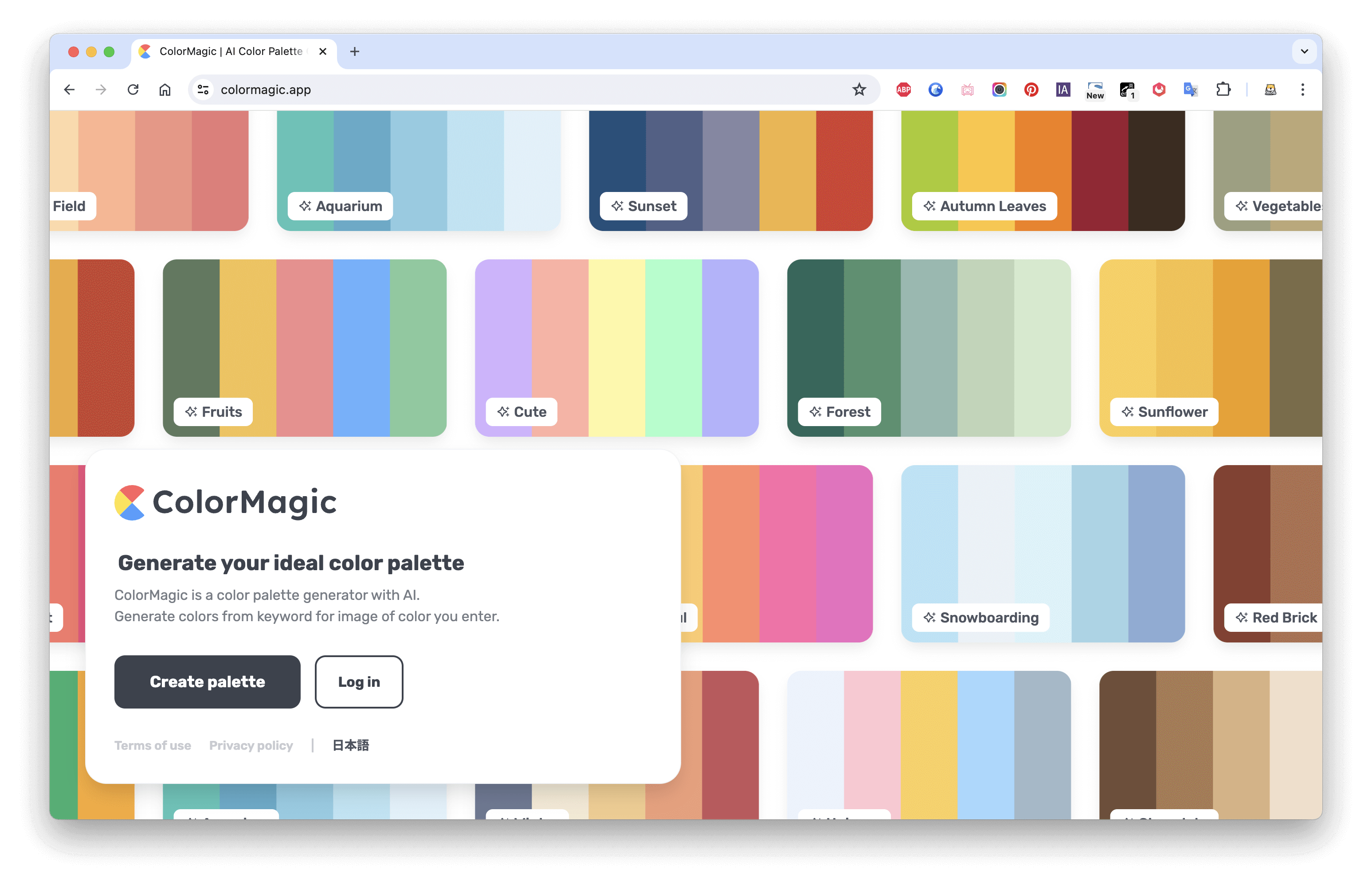Viewport: 1372px width, 885px height.
Task: Select the mint green Cute swatch
Action: (x=674, y=348)
